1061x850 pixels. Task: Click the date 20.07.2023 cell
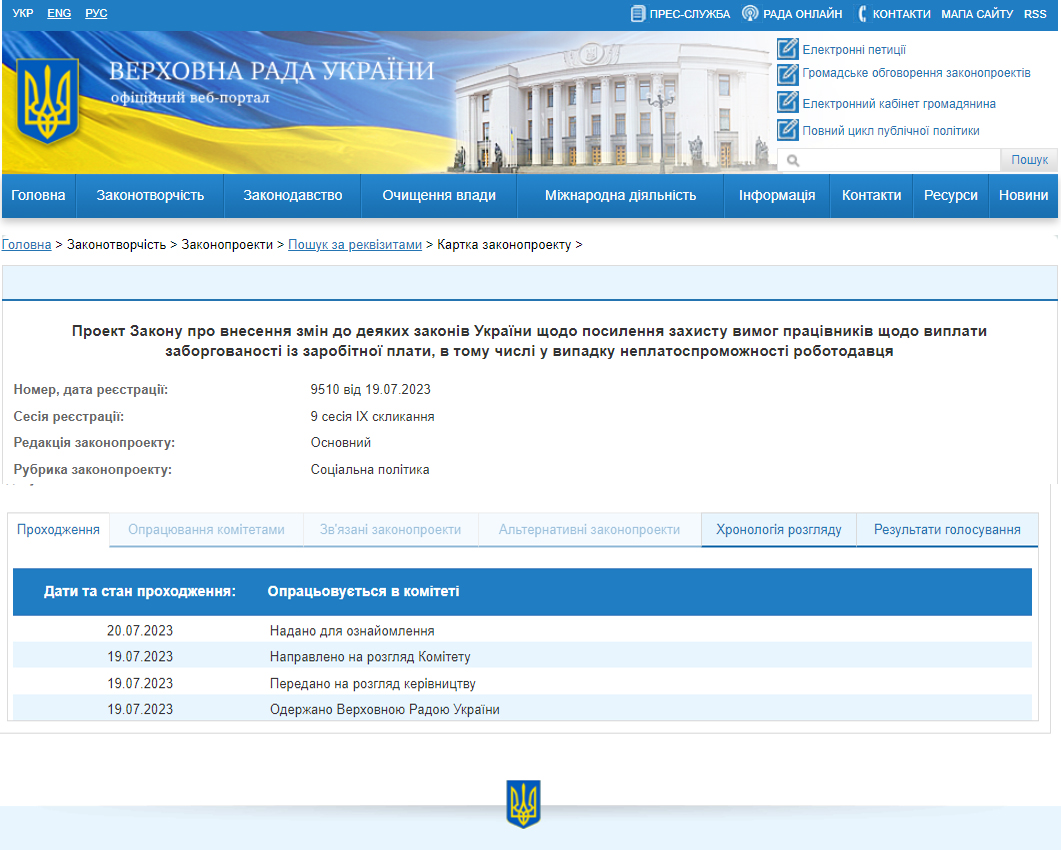(x=140, y=631)
